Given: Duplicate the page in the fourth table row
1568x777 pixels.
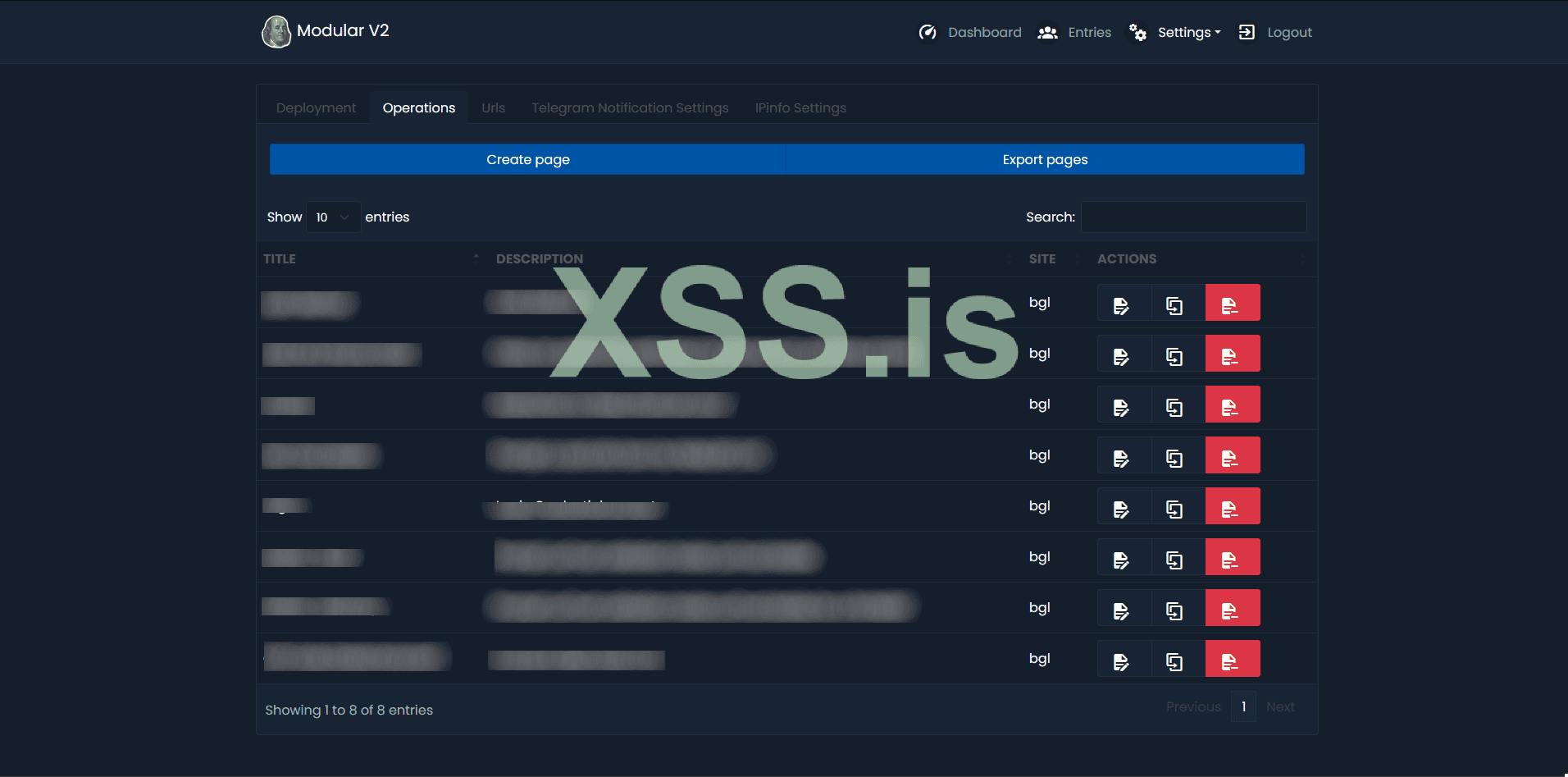Looking at the screenshot, I should [x=1178, y=455].
